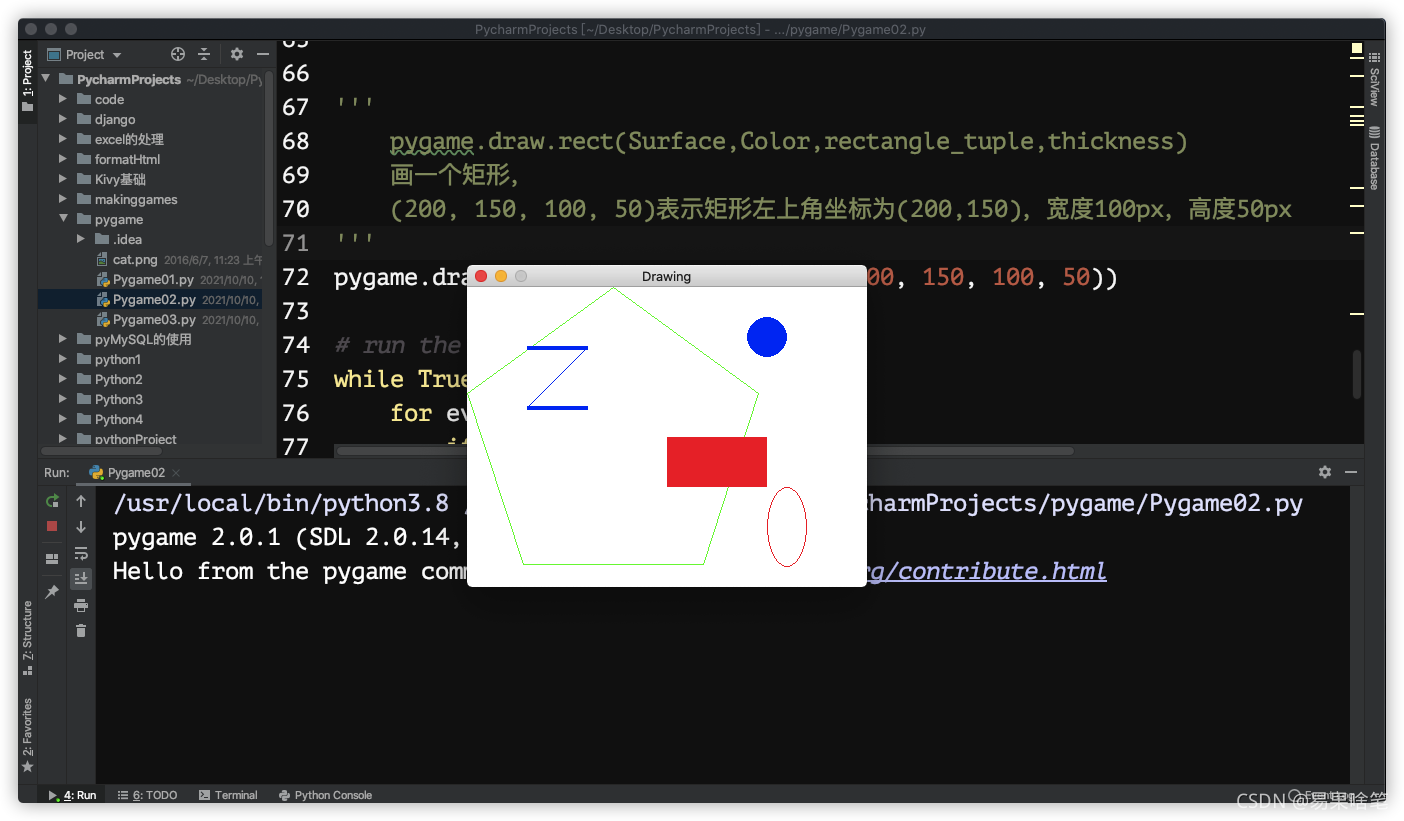Open Run panel settings gear icon

click(x=1325, y=472)
